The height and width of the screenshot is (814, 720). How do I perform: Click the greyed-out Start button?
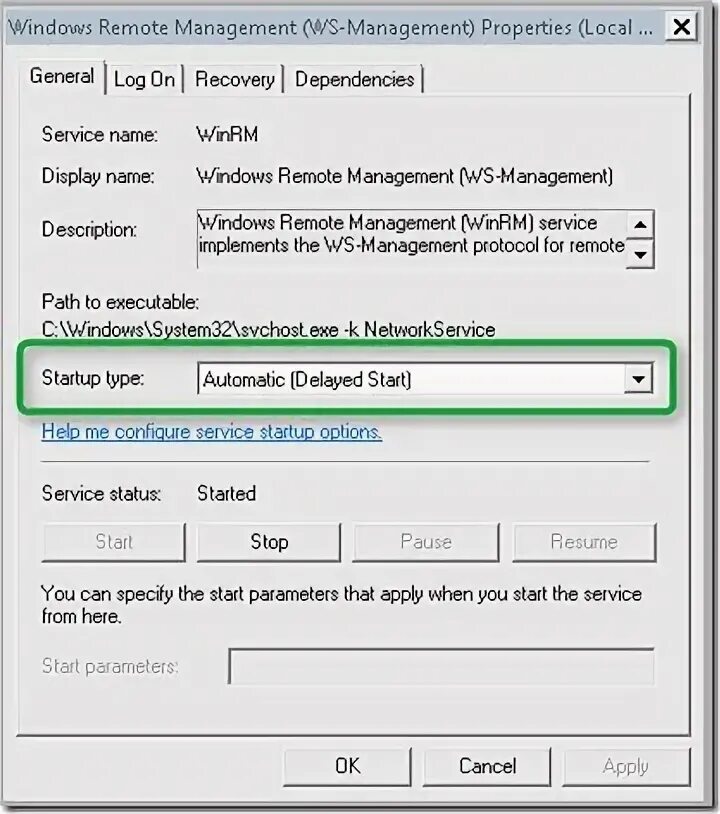point(114,542)
